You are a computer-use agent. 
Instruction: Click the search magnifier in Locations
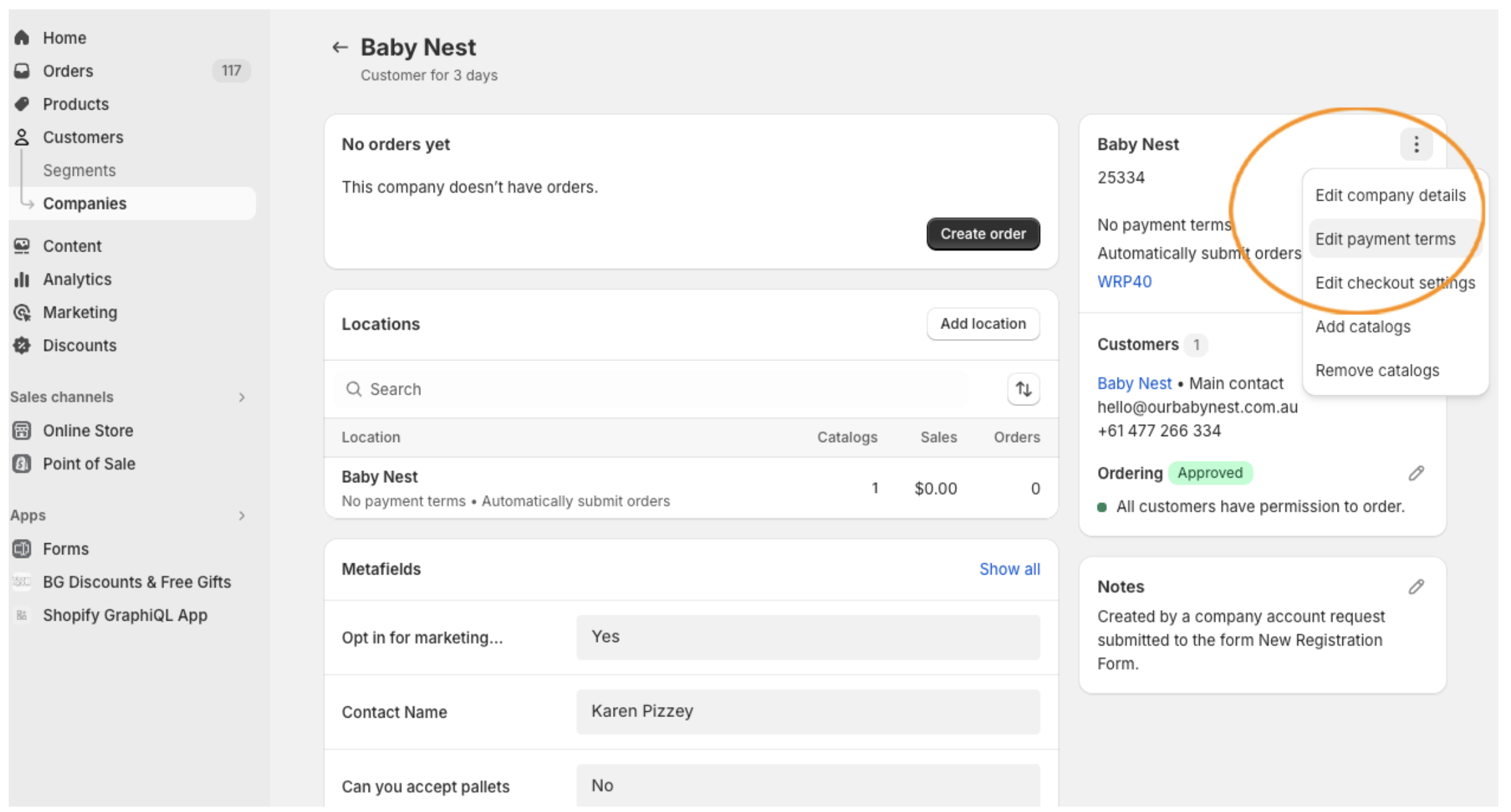pos(353,389)
